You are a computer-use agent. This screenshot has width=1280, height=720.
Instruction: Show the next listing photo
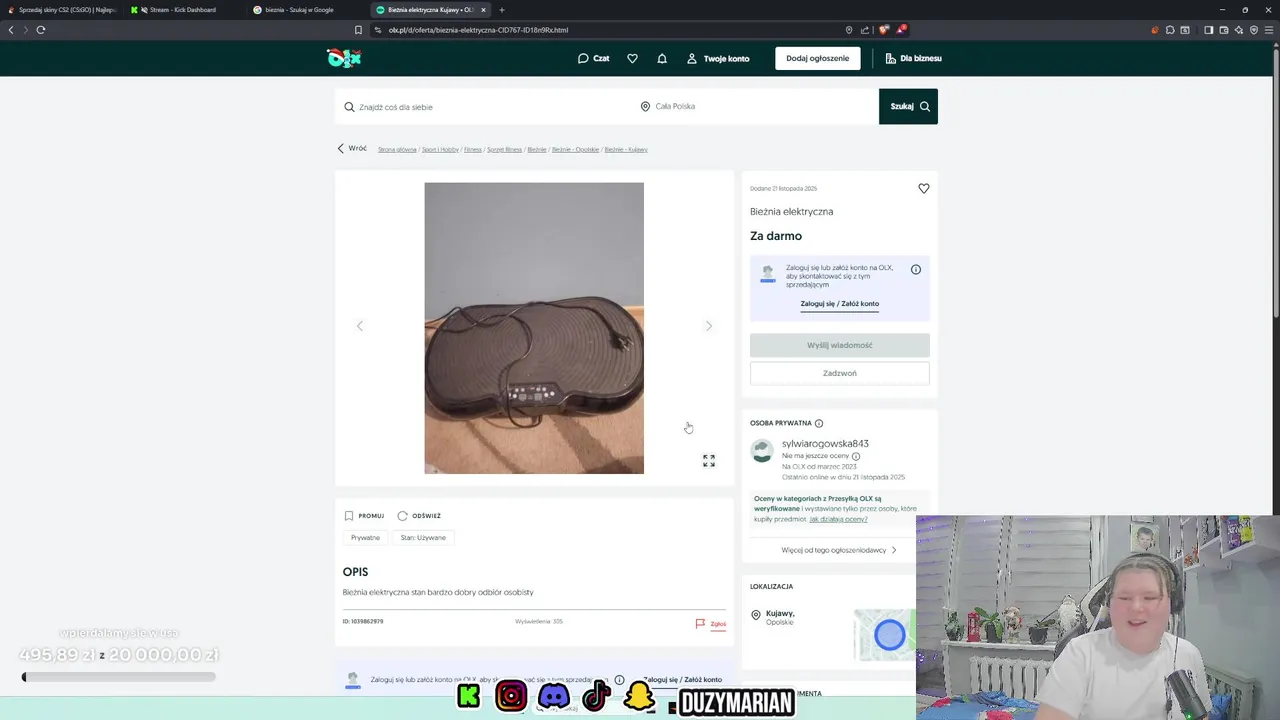709,326
